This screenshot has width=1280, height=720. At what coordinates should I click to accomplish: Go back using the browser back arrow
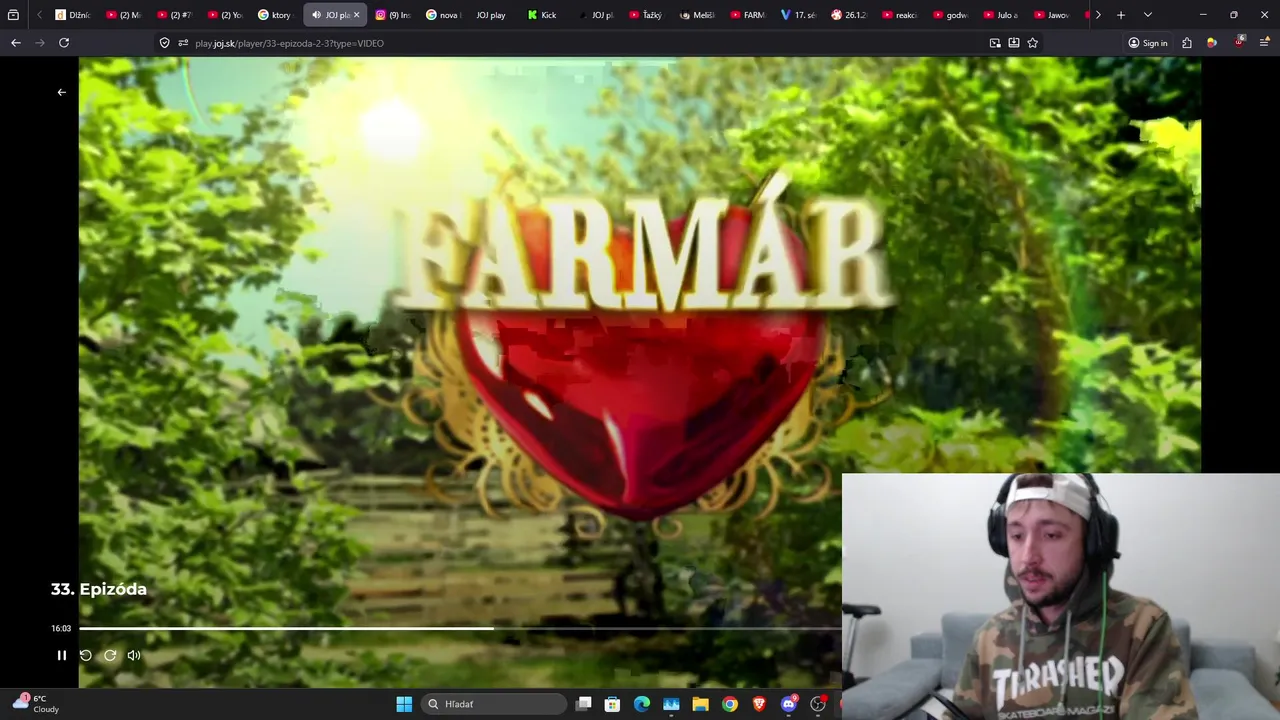click(x=16, y=43)
